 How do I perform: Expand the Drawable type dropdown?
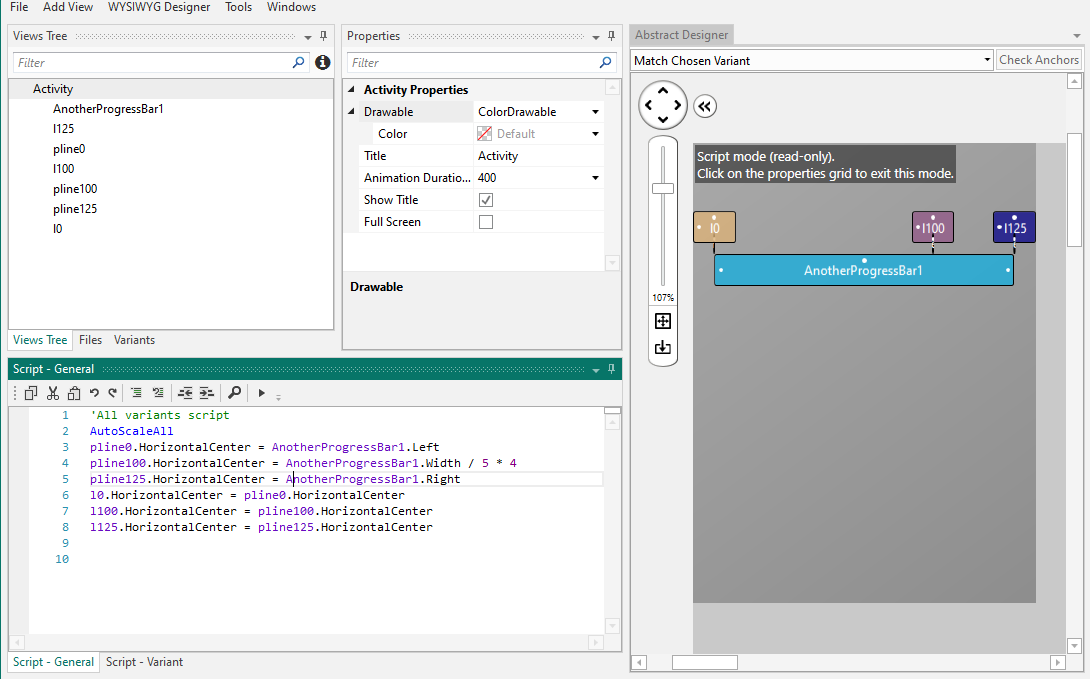coord(596,112)
